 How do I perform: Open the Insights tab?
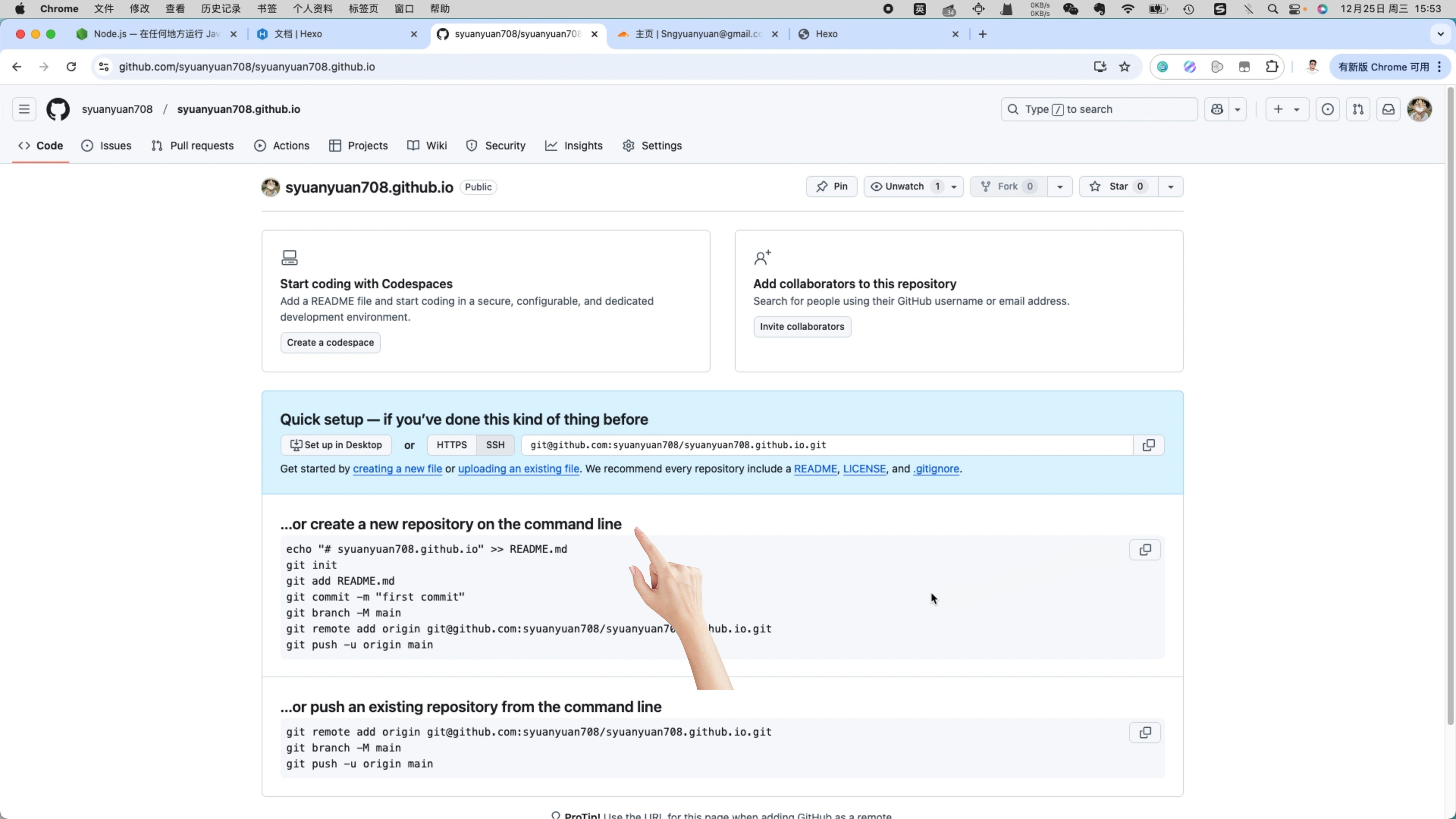tap(574, 146)
